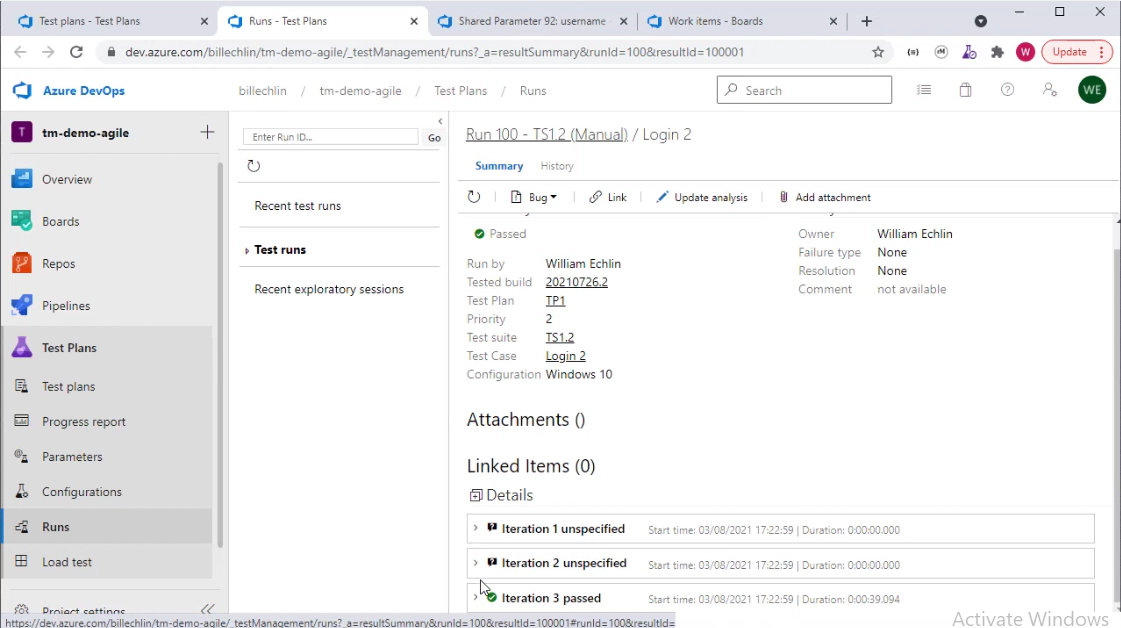Expand the Test runs tree node
Image resolution: width=1121 pixels, height=628 pixels.
tap(247, 251)
